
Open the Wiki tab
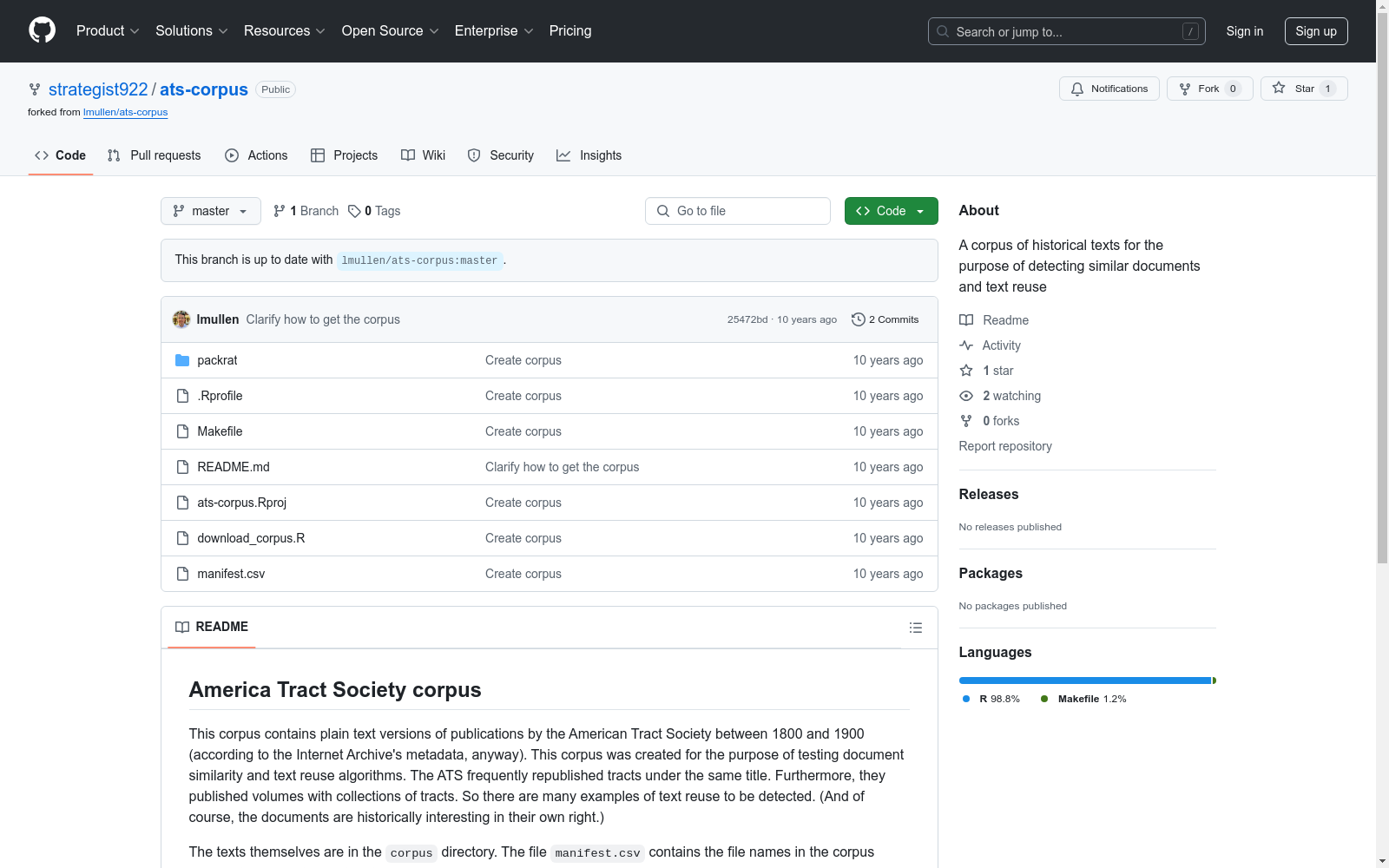coord(424,155)
